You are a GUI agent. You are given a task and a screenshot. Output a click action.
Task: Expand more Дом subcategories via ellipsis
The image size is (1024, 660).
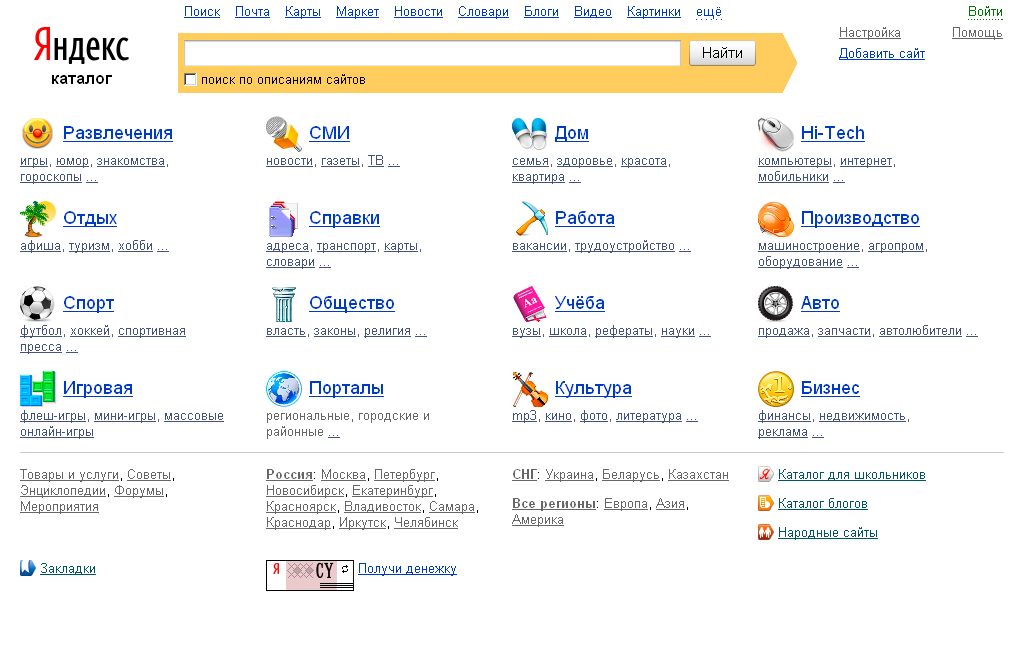click(x=575, y=177)
